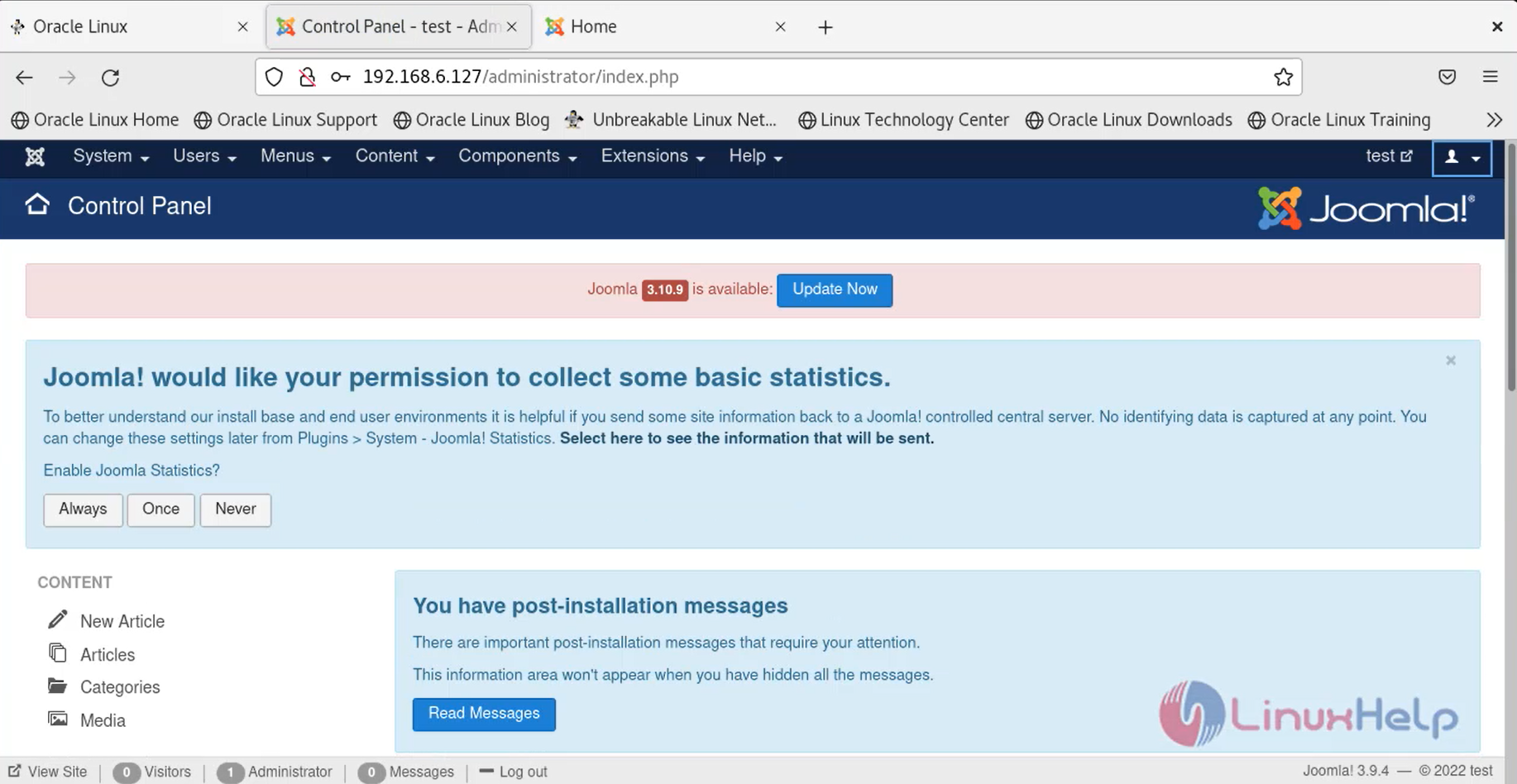Click the address bar URL field
This screenshot has width=1517, height=784.
pyautogui.click(x=778, y=77)
